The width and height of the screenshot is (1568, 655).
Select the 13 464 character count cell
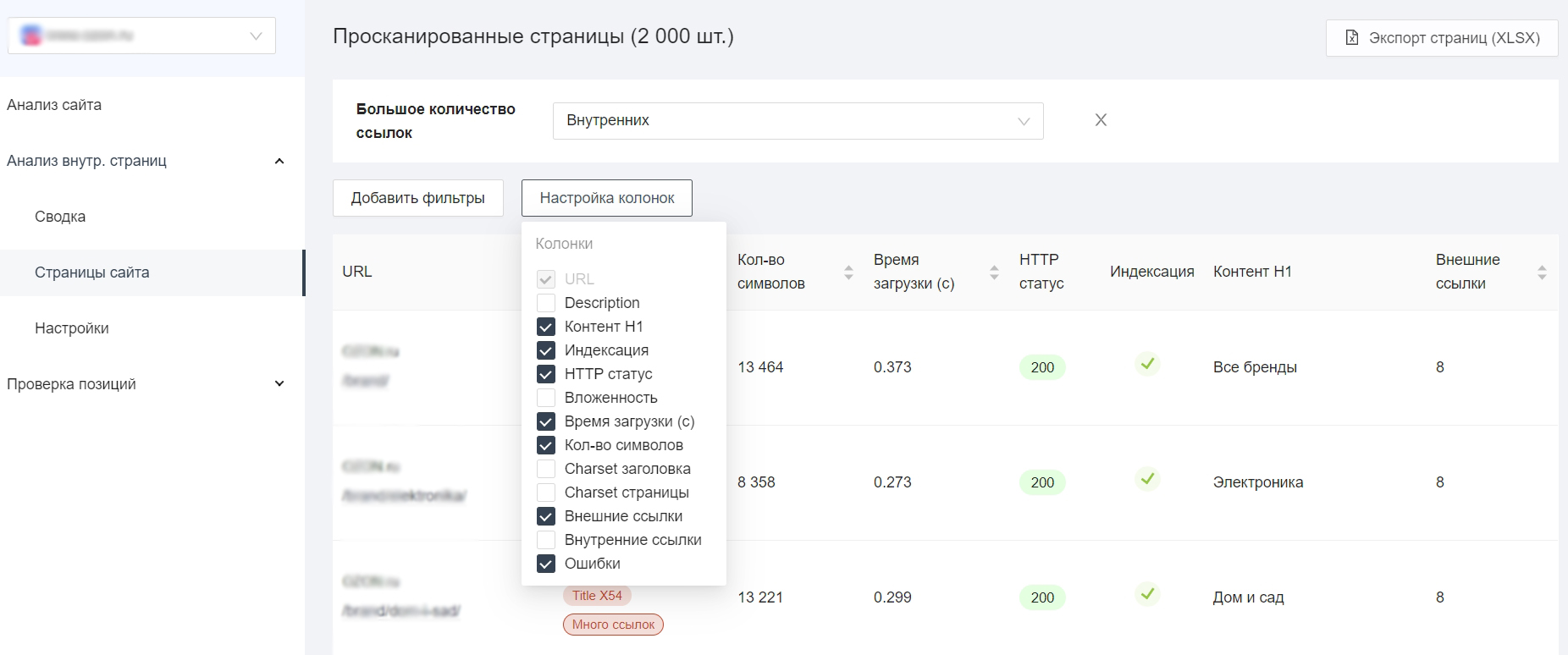click(x=760, y=367)
